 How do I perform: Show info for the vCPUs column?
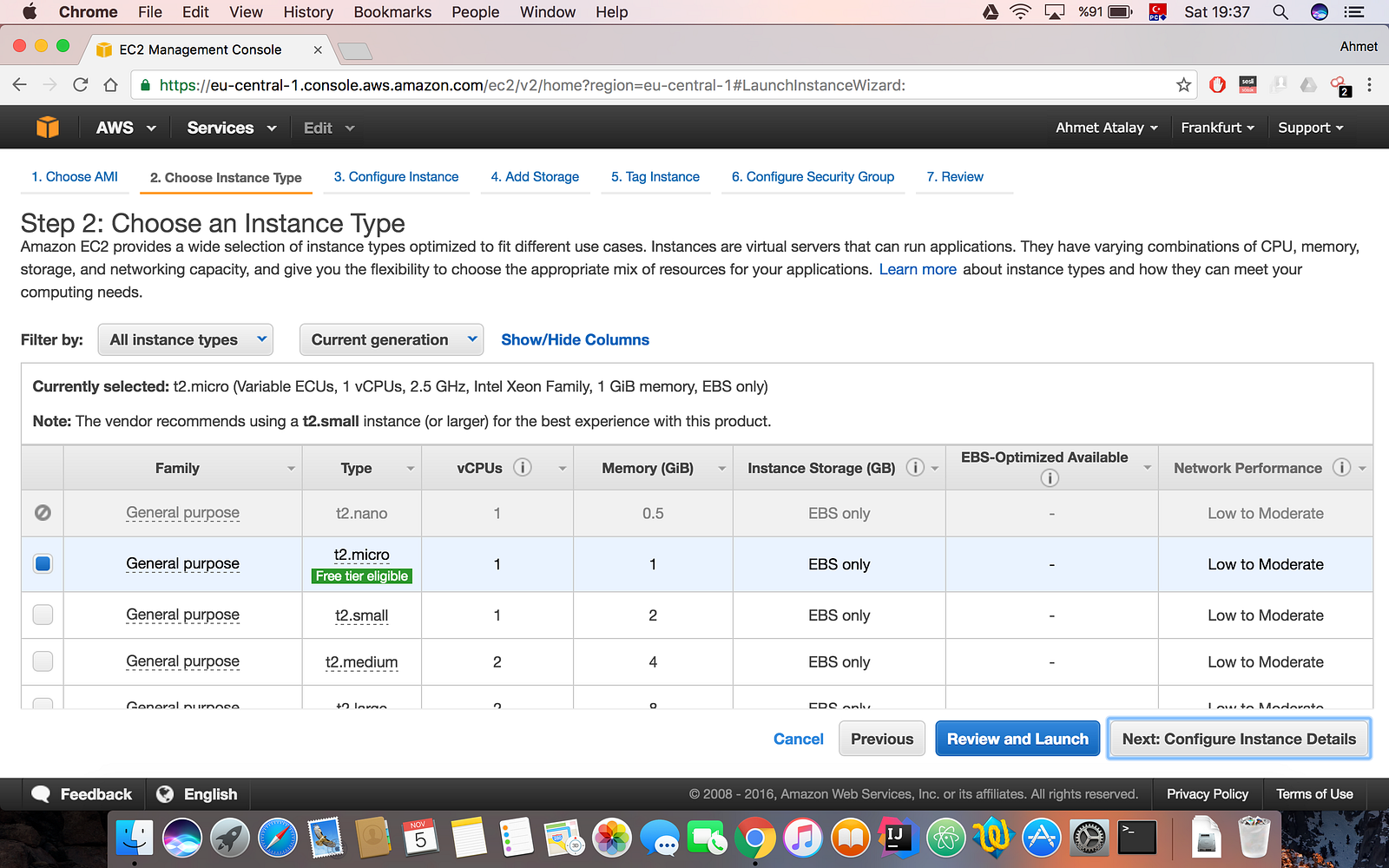(x=522, y=467)
